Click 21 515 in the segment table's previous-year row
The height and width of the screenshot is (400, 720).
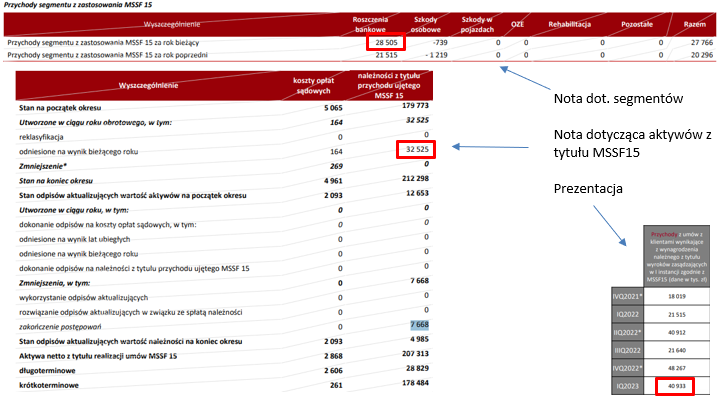pos(386,55)
